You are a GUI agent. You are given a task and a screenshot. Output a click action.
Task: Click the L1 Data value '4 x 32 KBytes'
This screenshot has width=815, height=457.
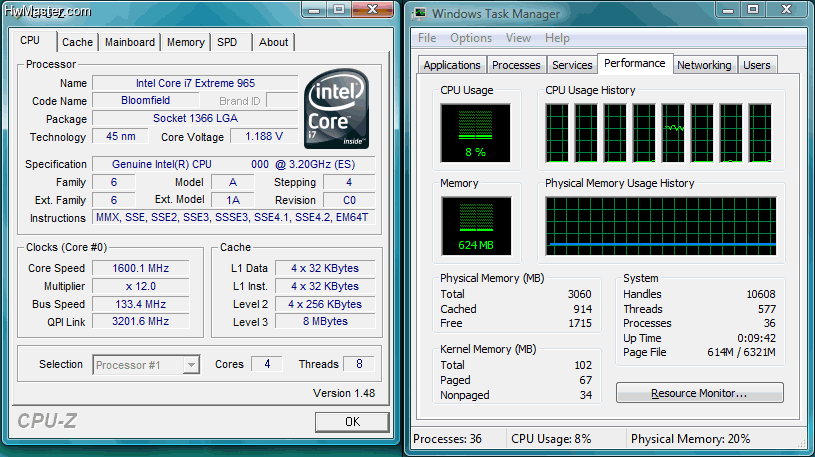pos(325,268)
